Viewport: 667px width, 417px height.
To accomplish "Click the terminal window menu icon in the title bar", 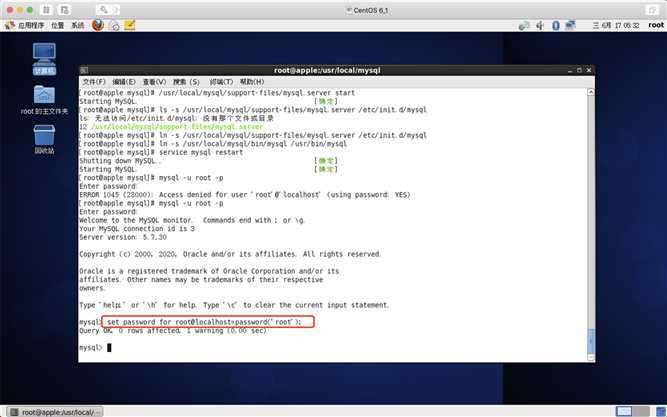I will pos(84,70).
